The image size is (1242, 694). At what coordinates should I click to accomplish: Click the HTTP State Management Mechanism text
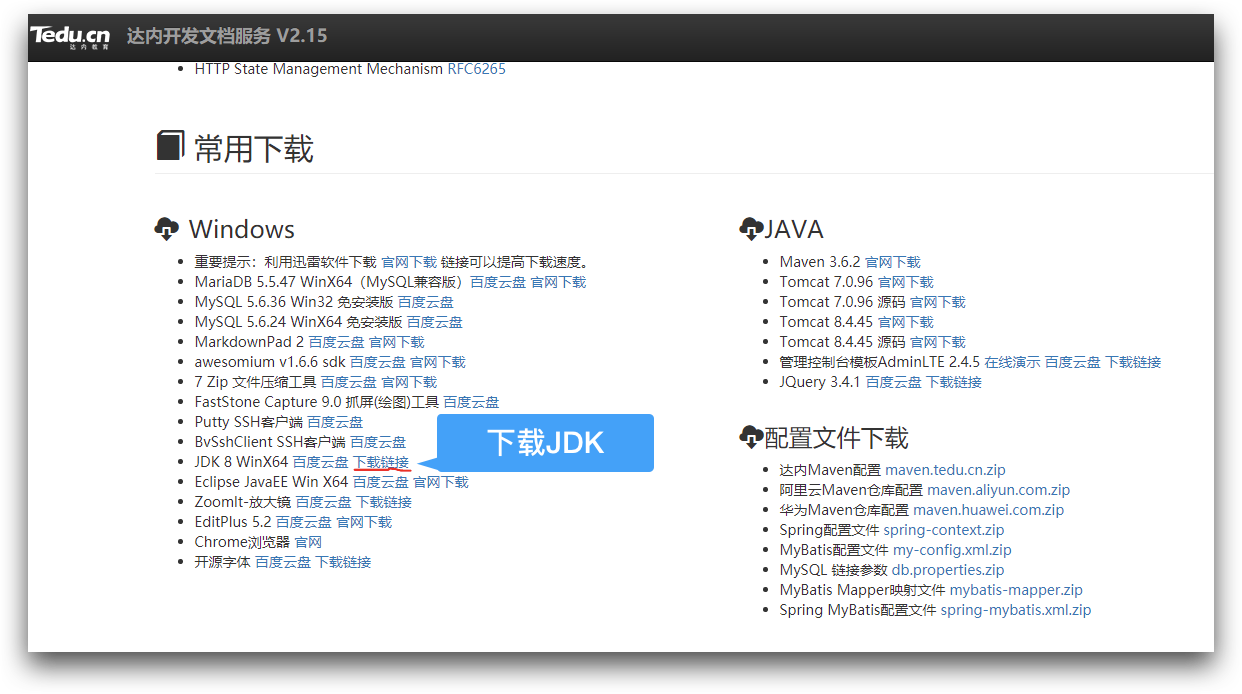tap(318, 69)
